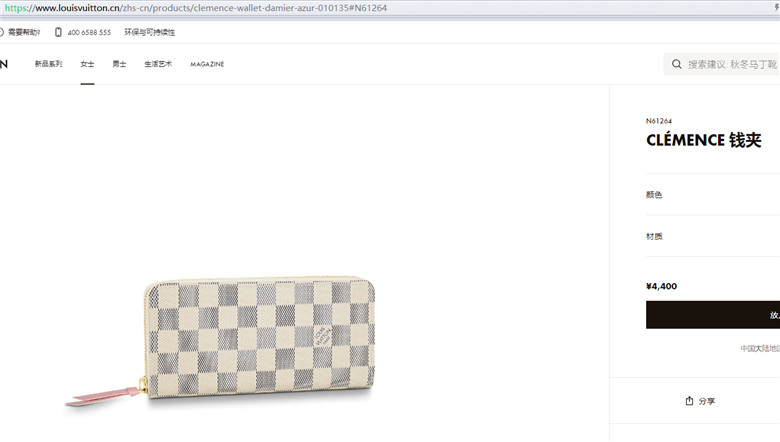
Task: Open the 生活艺术 menu
Action: pos(158,64)
